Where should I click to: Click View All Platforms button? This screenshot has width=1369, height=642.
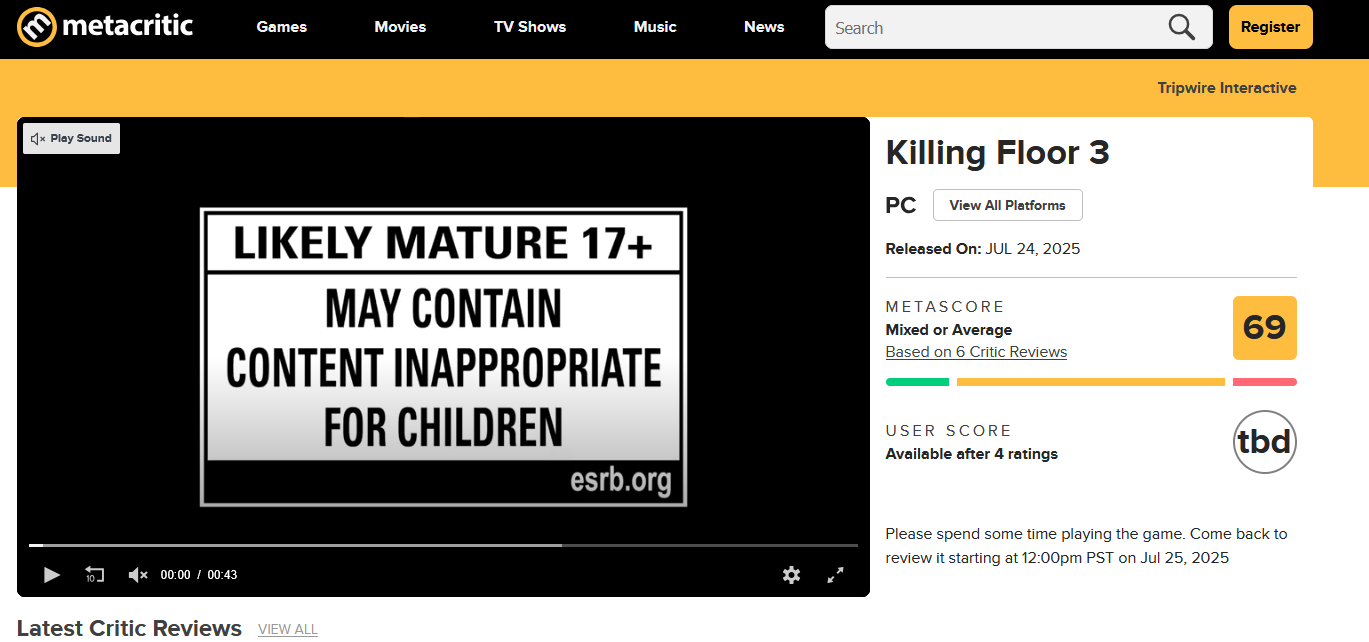[x=1007, y=205]
